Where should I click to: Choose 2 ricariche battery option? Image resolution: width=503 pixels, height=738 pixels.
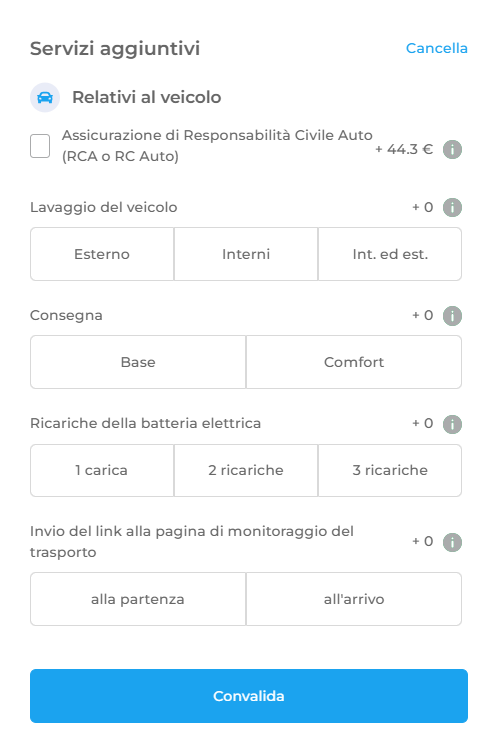(x=246, y=470)
